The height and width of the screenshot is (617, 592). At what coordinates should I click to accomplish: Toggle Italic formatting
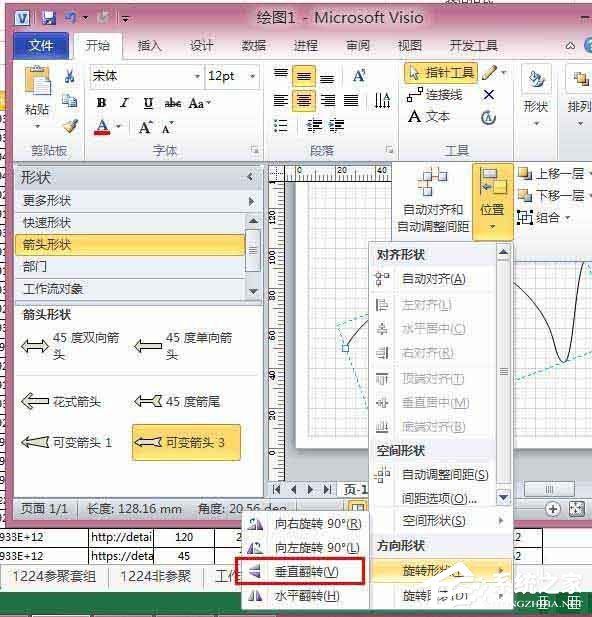(x=125, y=103)
